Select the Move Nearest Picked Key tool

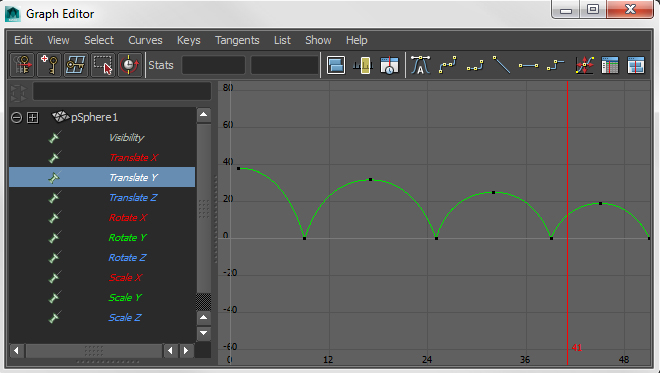(22, 65)
